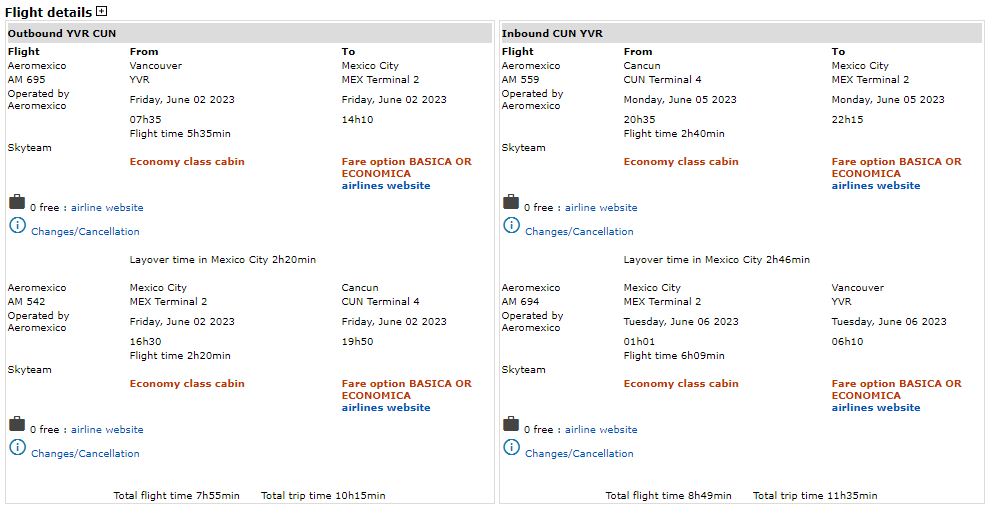This screenshot has height=513, width=999.
Task: Select the Outbound YVR CUN header bar
Action: [x=250, y=34]
